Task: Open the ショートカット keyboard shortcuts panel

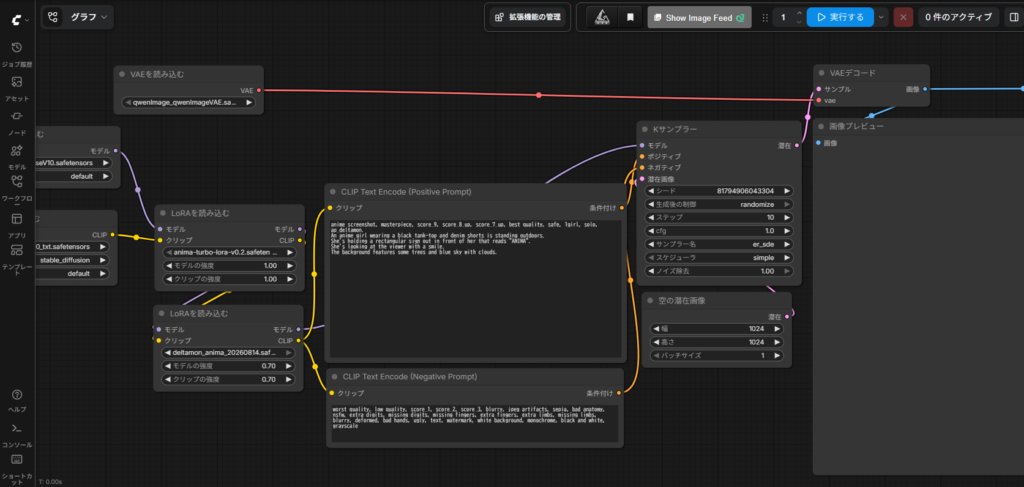Action: (x=17, y=469)
